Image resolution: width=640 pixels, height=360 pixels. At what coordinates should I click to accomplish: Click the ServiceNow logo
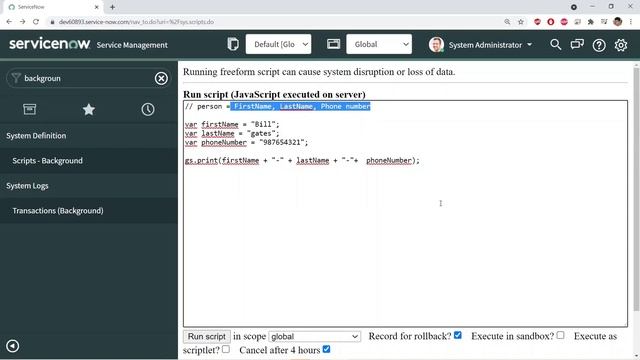pyautogui.click(x=49, y=44)
